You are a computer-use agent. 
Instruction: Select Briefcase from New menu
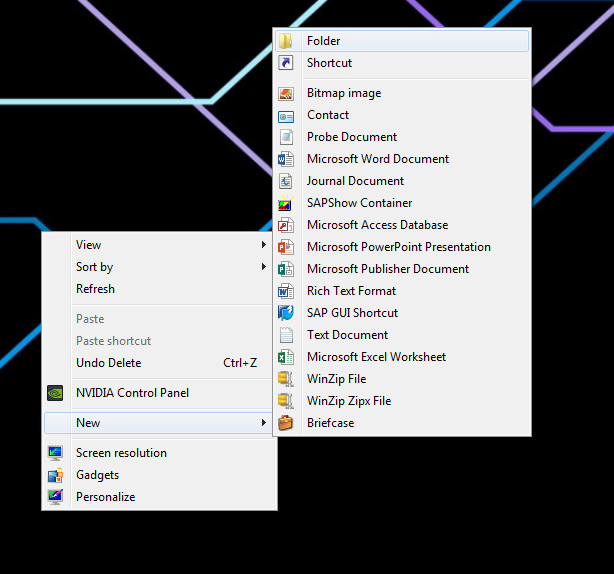(402, 422)
